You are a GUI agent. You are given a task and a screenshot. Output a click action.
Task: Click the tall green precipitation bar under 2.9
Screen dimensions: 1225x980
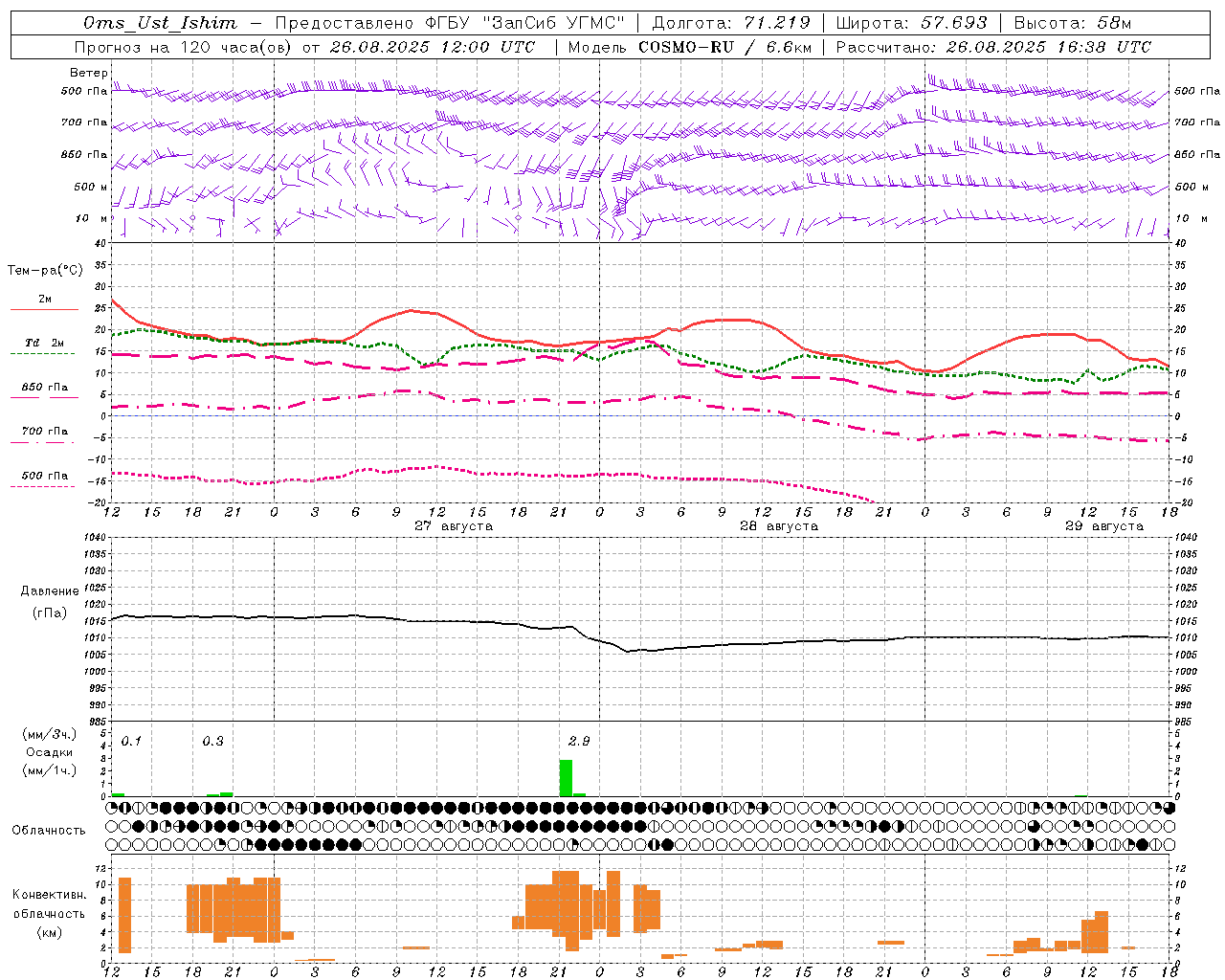(566, 778)
